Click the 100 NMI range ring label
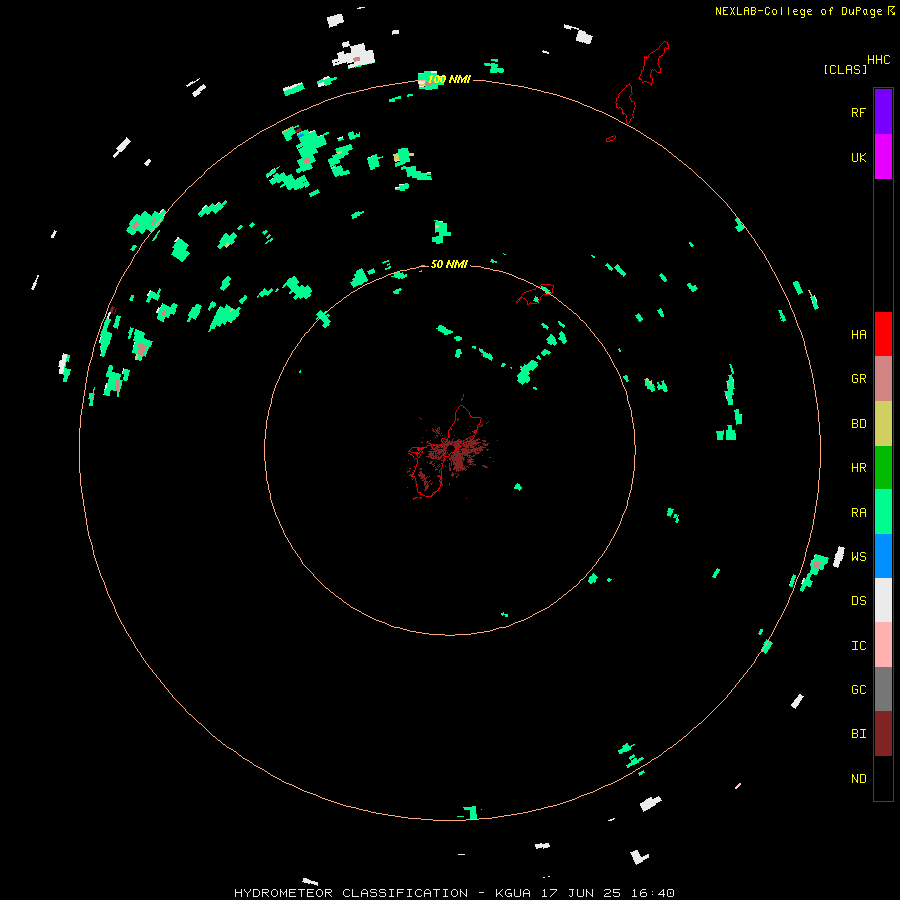This screenshot has height=900, width=900. click(449, 79)
